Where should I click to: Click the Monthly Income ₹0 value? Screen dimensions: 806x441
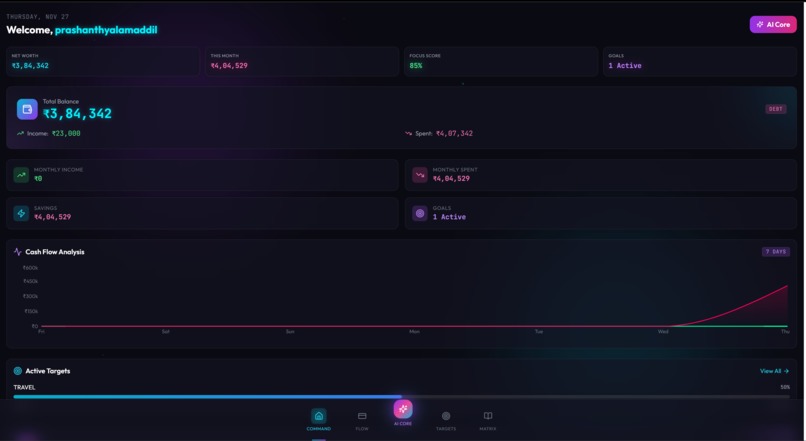coord(38,178)
